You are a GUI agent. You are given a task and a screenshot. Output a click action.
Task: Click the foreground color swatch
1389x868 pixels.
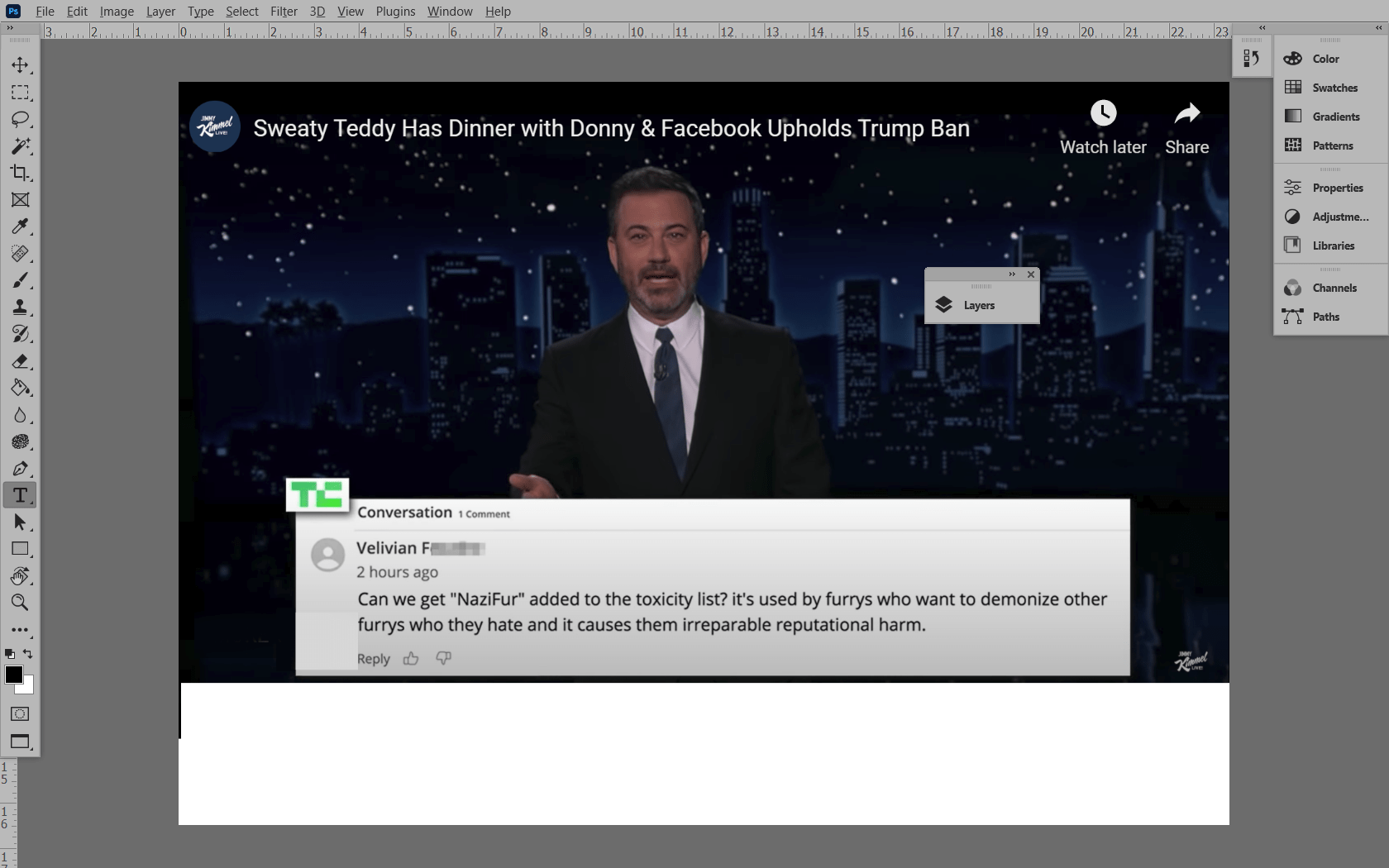click(14, 675)
